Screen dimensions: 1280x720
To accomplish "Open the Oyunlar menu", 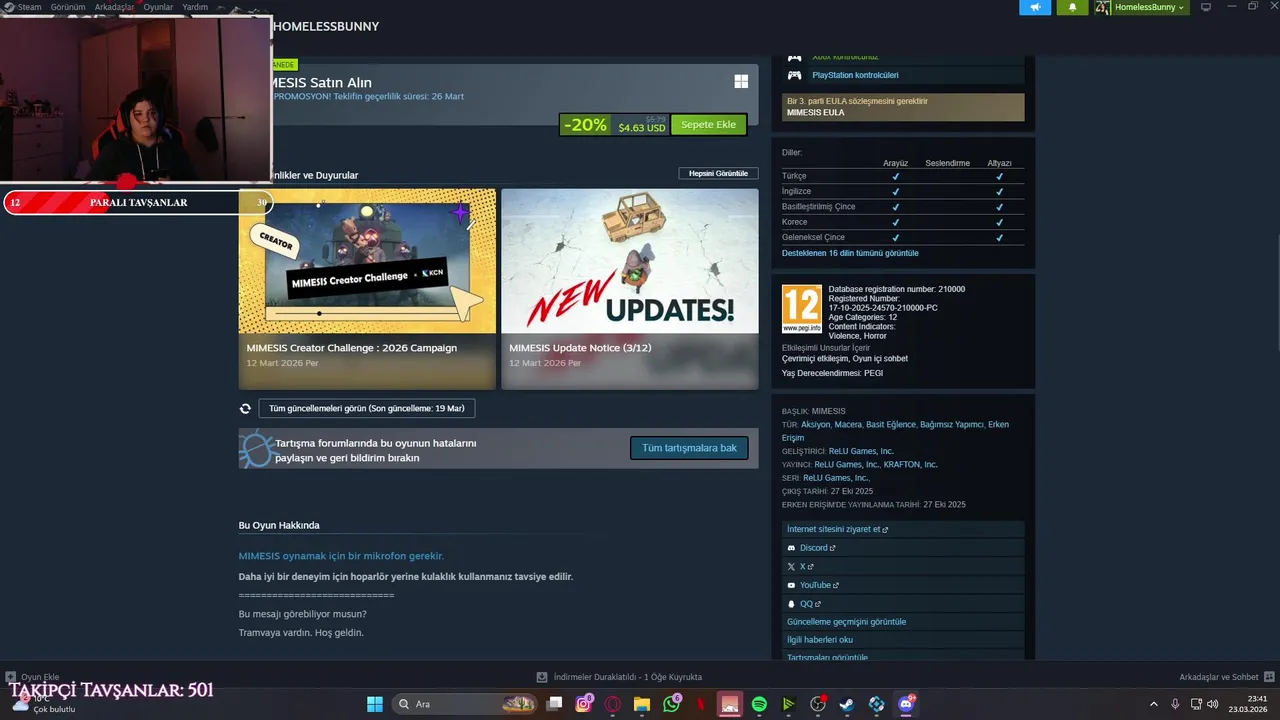I will 158,7.
